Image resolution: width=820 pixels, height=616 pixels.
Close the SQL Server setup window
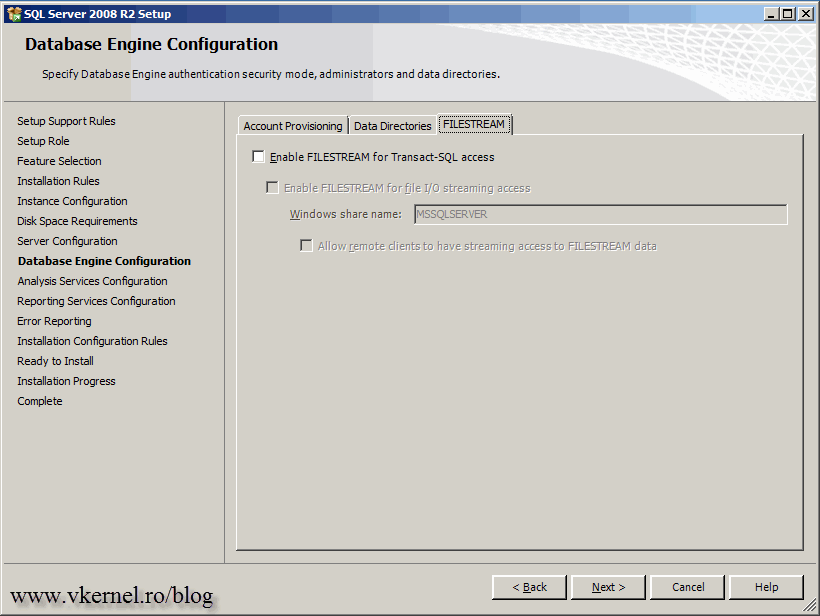[806, 14]
